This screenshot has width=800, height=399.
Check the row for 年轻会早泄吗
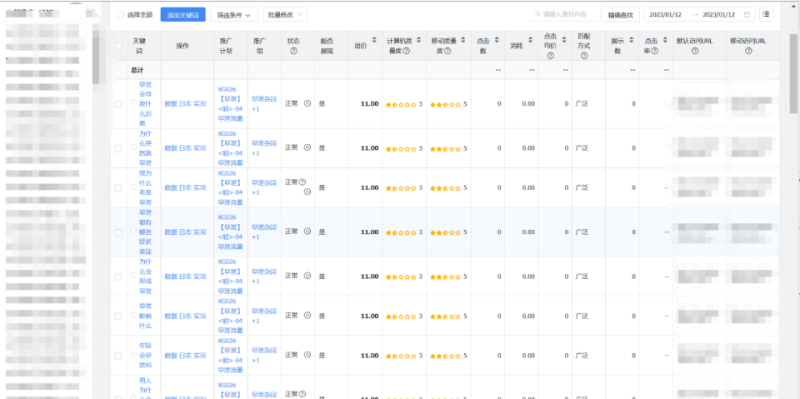pos(118,356)
